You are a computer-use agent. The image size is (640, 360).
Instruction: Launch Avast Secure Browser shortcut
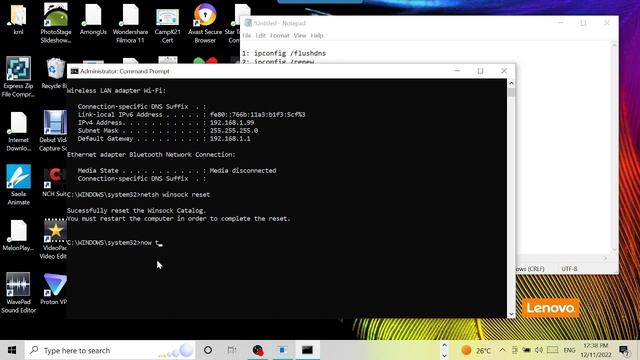tap(205, 22)
